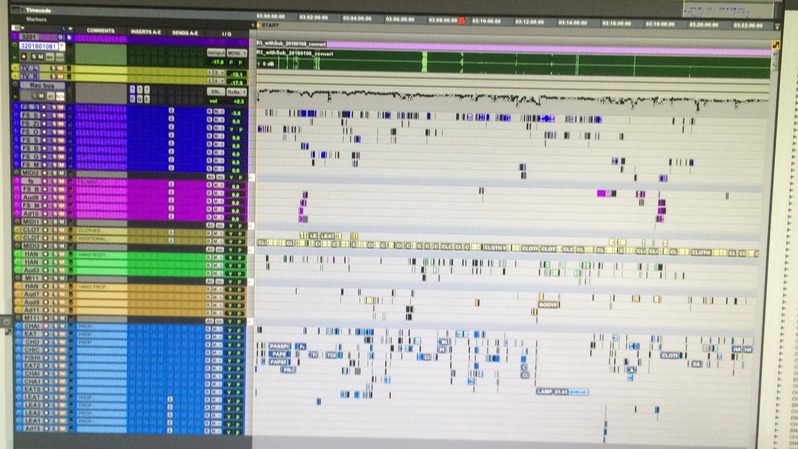Select the LAMP_01-01 clip in the timeline

tap(561, 391)
